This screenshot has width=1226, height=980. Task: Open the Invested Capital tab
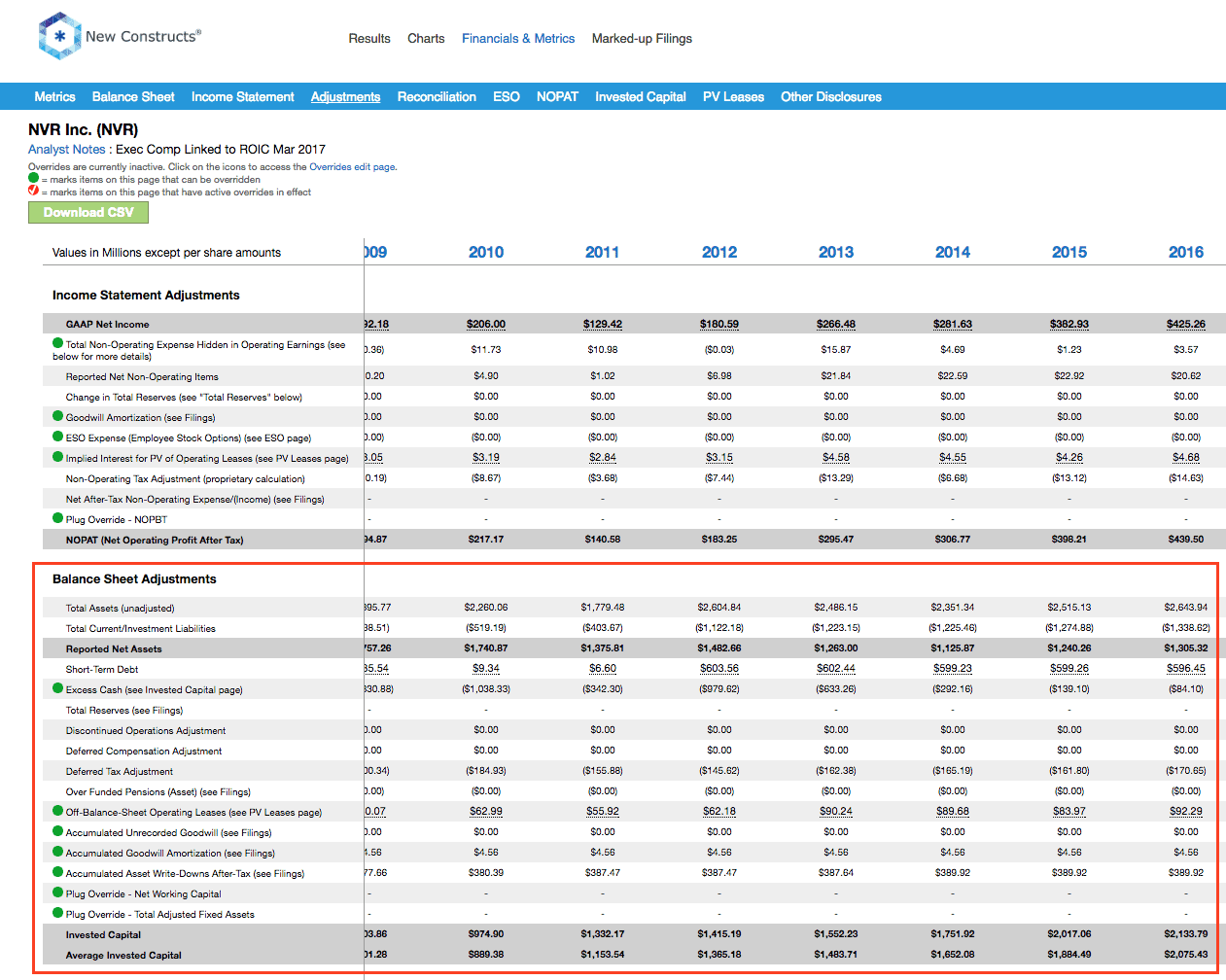pyautogui.click(x=641, y=97)
